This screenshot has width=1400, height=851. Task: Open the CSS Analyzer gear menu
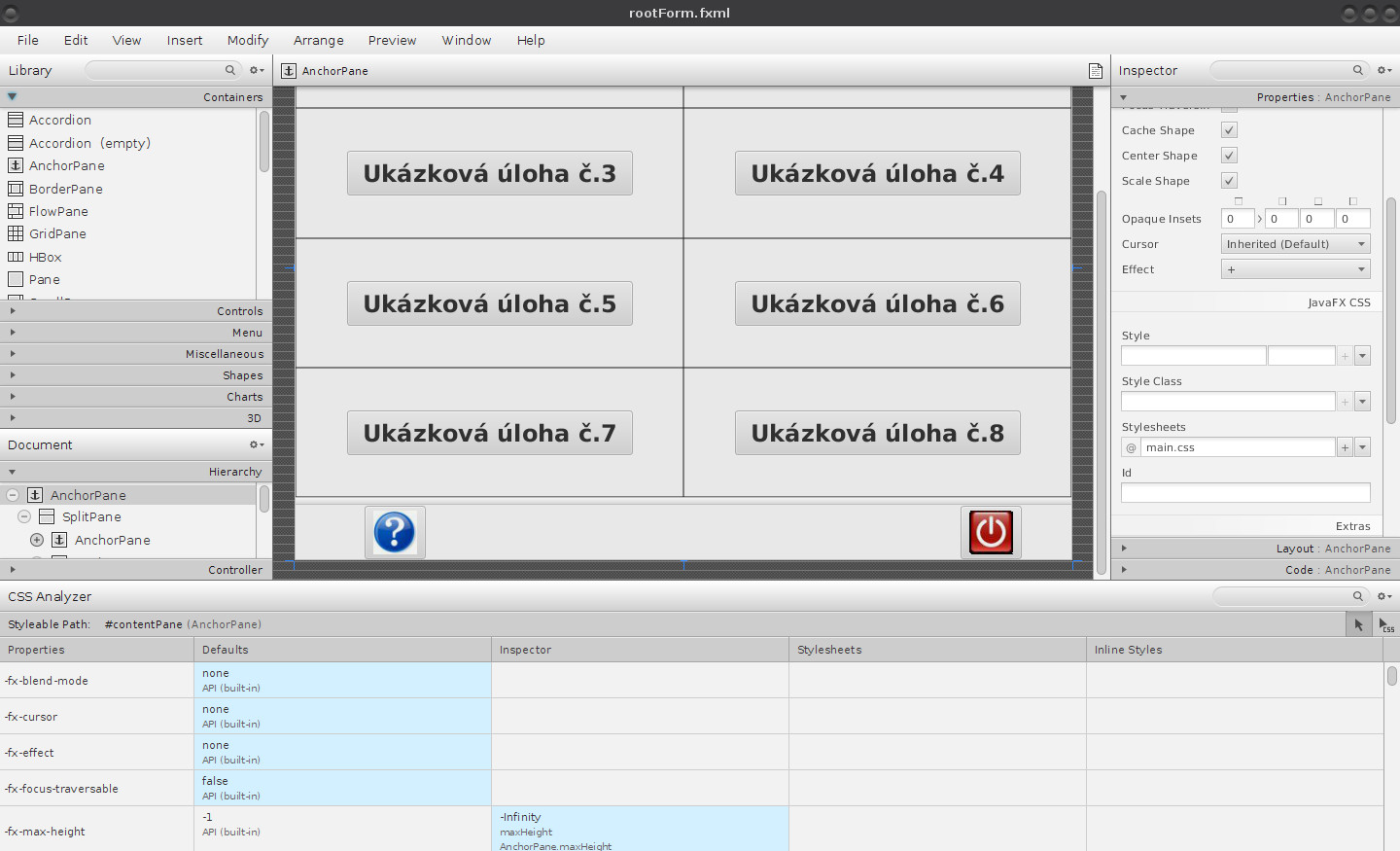point(1384,596)
